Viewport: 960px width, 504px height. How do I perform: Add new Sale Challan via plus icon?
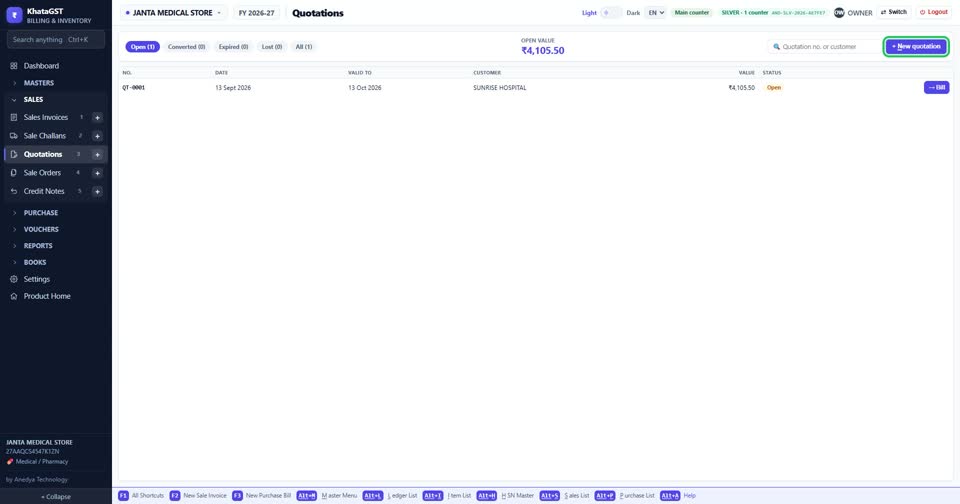pyautogui.click(x=97, y=136)
